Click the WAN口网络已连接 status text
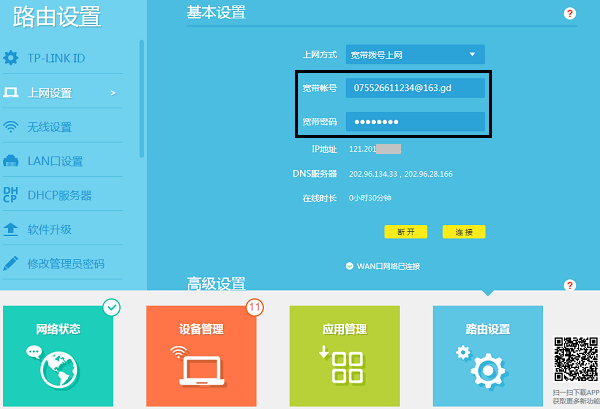 pos(388,266)
